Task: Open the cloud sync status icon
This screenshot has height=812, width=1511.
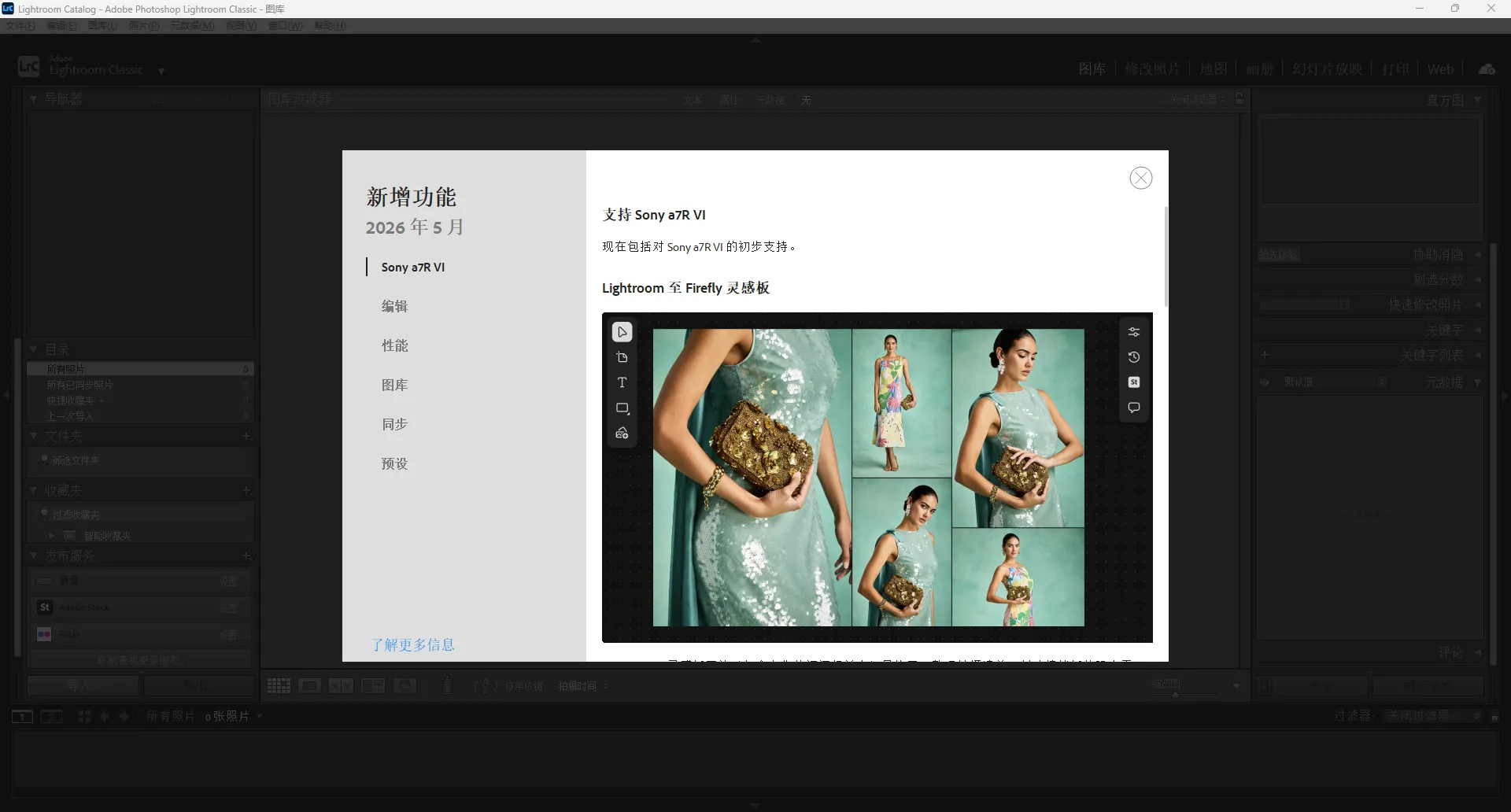Action: coord(1487,69)
